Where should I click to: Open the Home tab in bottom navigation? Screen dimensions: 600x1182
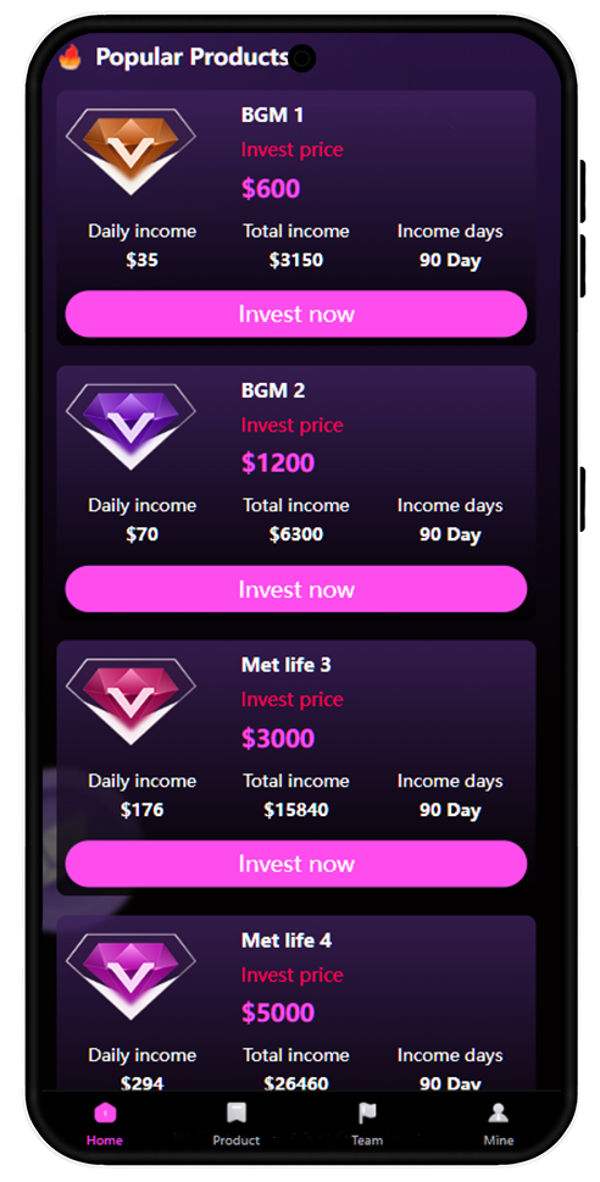pos(105,1123)
